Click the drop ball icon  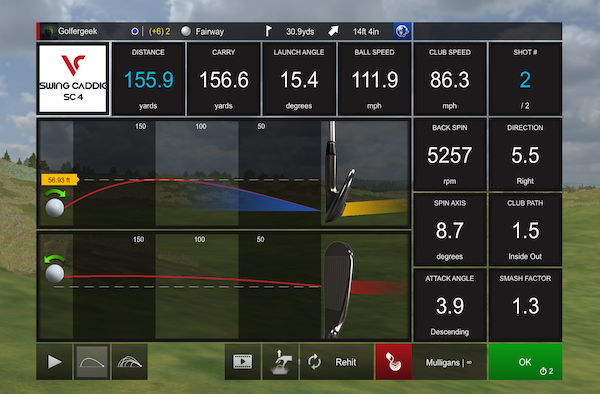pyautogui.click(x=280, y=361)
